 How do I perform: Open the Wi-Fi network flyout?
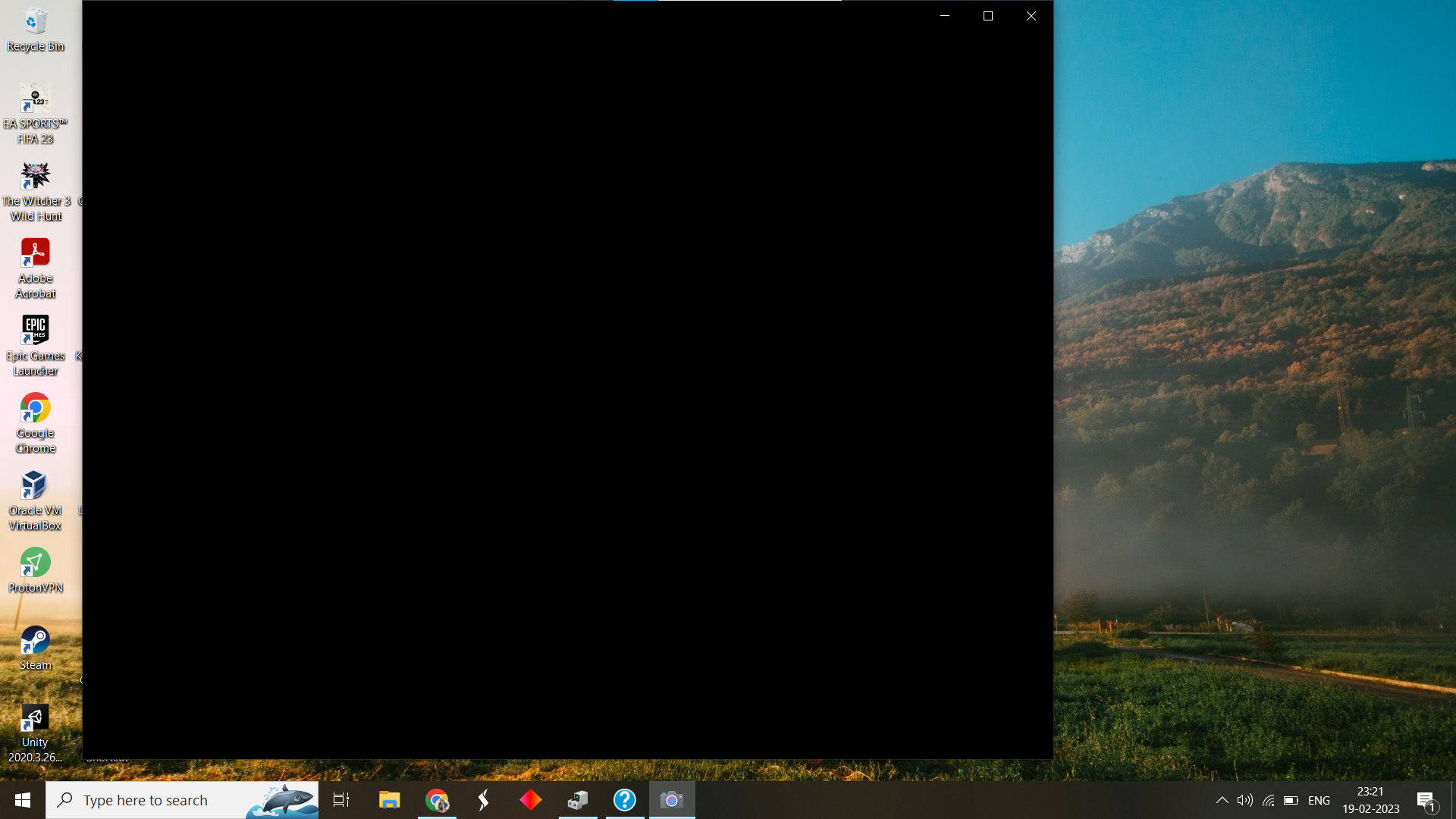[1268, 800]
